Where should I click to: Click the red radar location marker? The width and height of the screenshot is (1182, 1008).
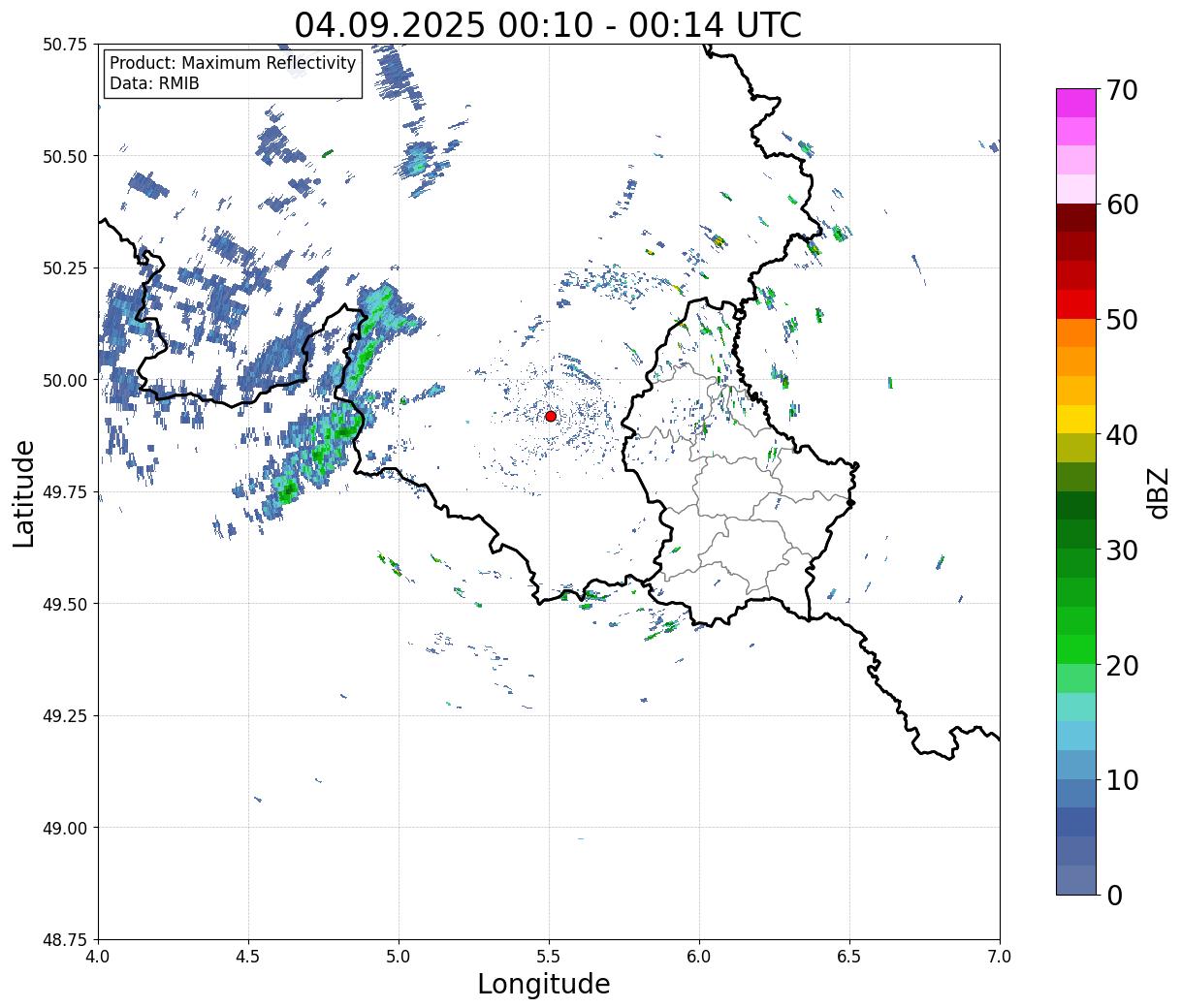coord(550,416)
